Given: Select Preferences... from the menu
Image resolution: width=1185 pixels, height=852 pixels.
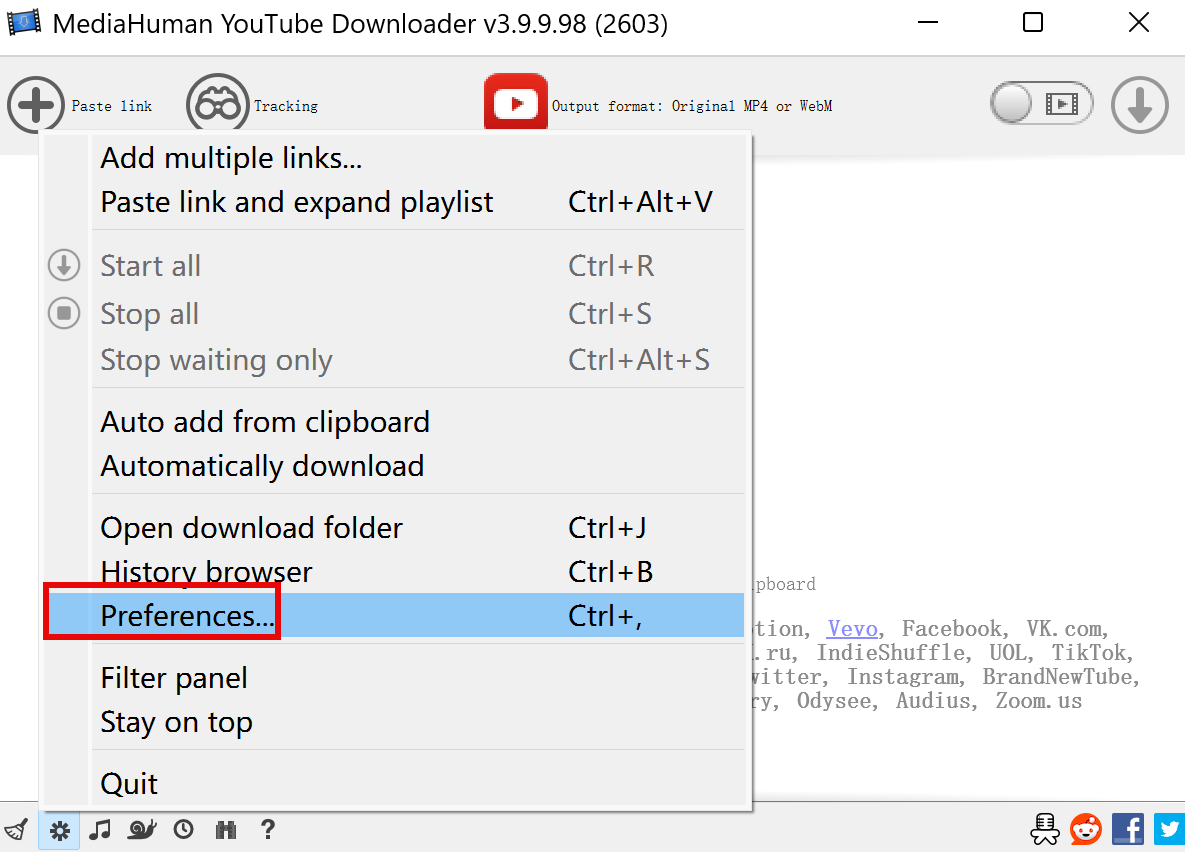Looking at the screenshot, I should (x=187, y=616).
